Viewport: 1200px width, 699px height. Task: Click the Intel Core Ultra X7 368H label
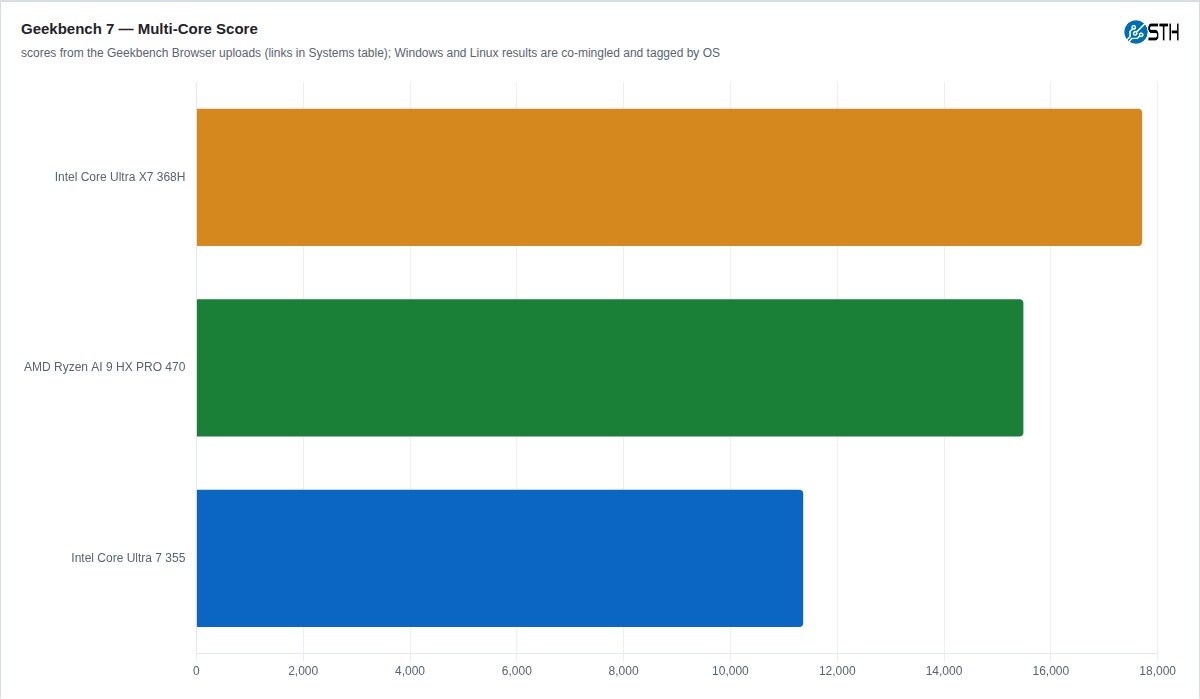tap(120, 177)
